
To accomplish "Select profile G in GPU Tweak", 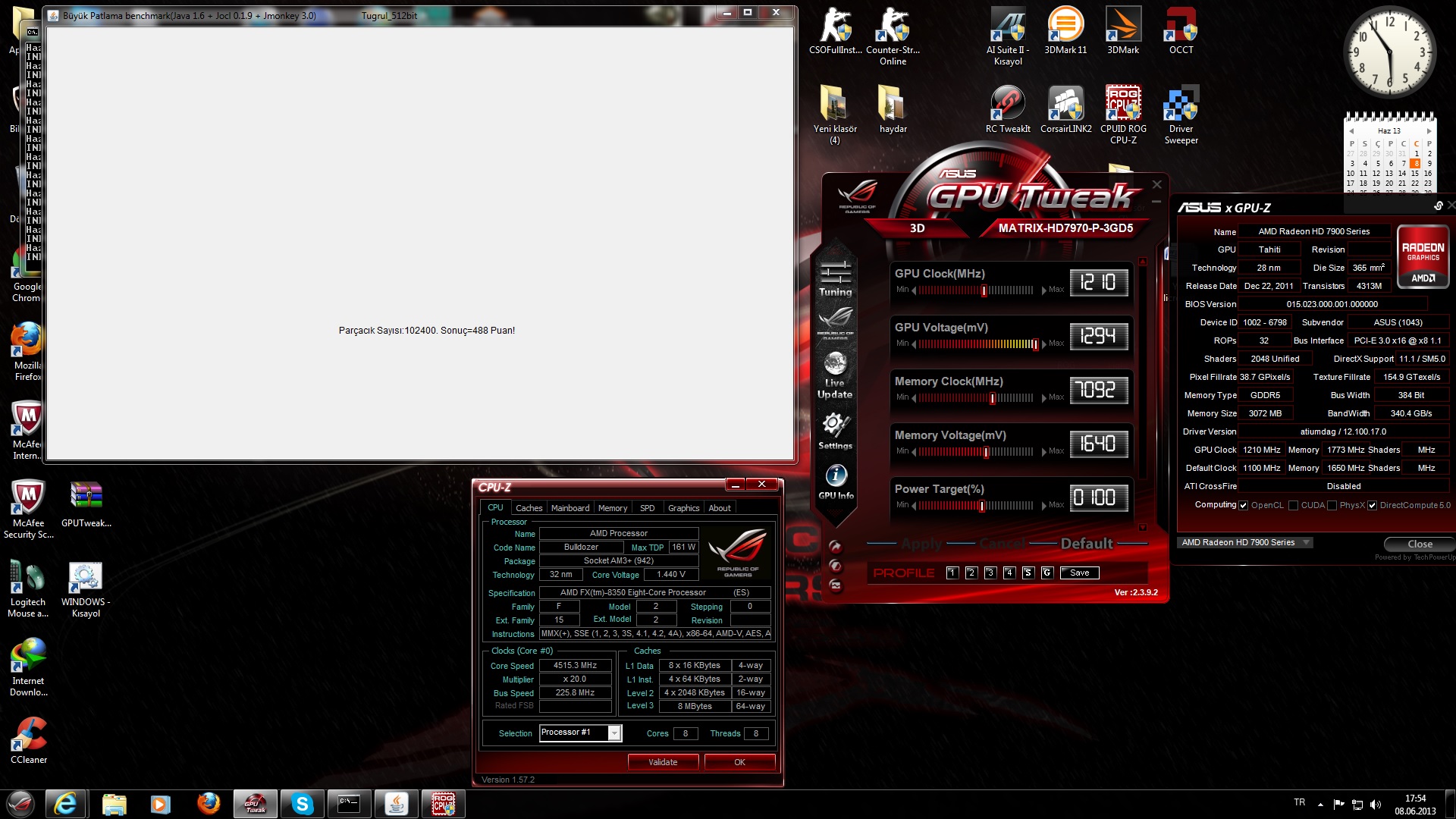I will click(x=1047, y=573).
